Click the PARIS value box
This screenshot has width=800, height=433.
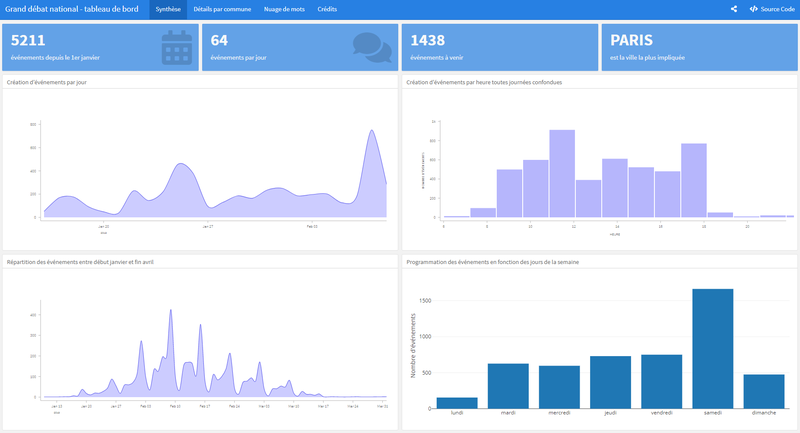[698, 47]
